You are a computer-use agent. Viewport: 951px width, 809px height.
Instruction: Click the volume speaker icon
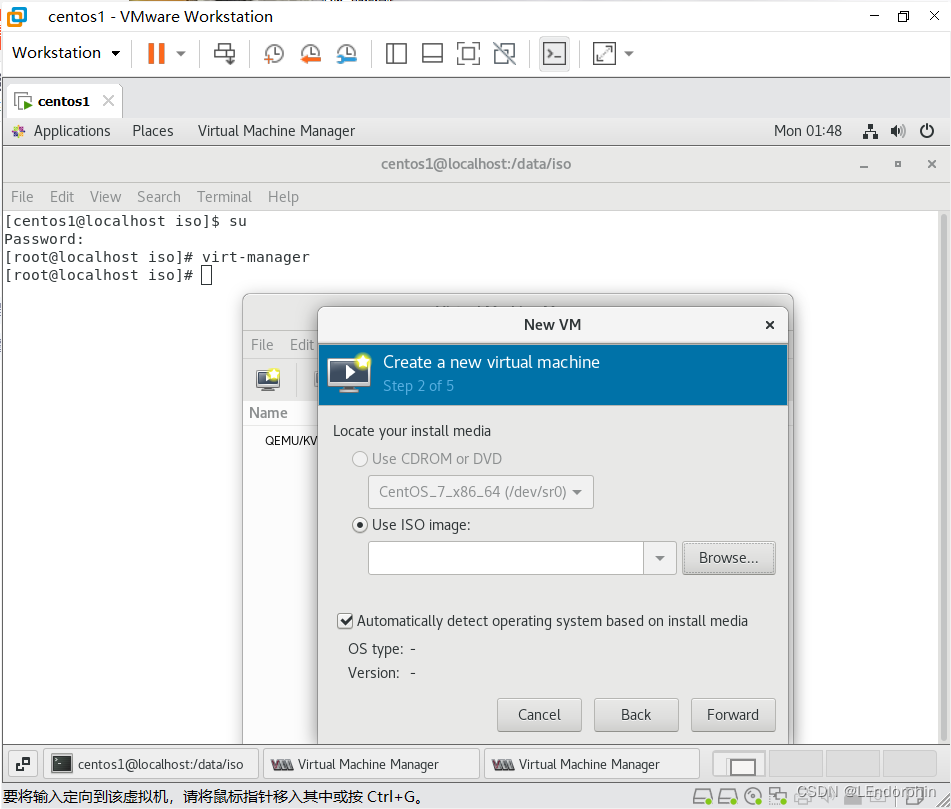tap(898, 131)
